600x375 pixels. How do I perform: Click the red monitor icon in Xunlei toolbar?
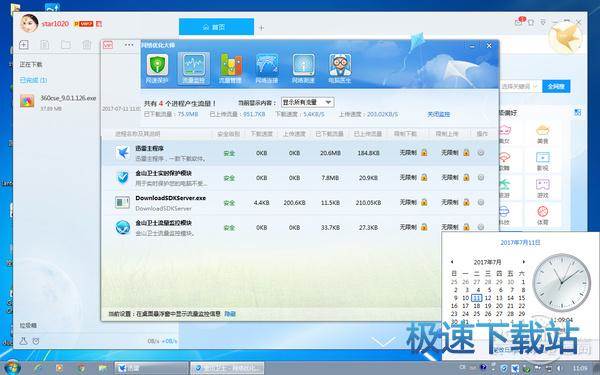[x=108, y=45]
